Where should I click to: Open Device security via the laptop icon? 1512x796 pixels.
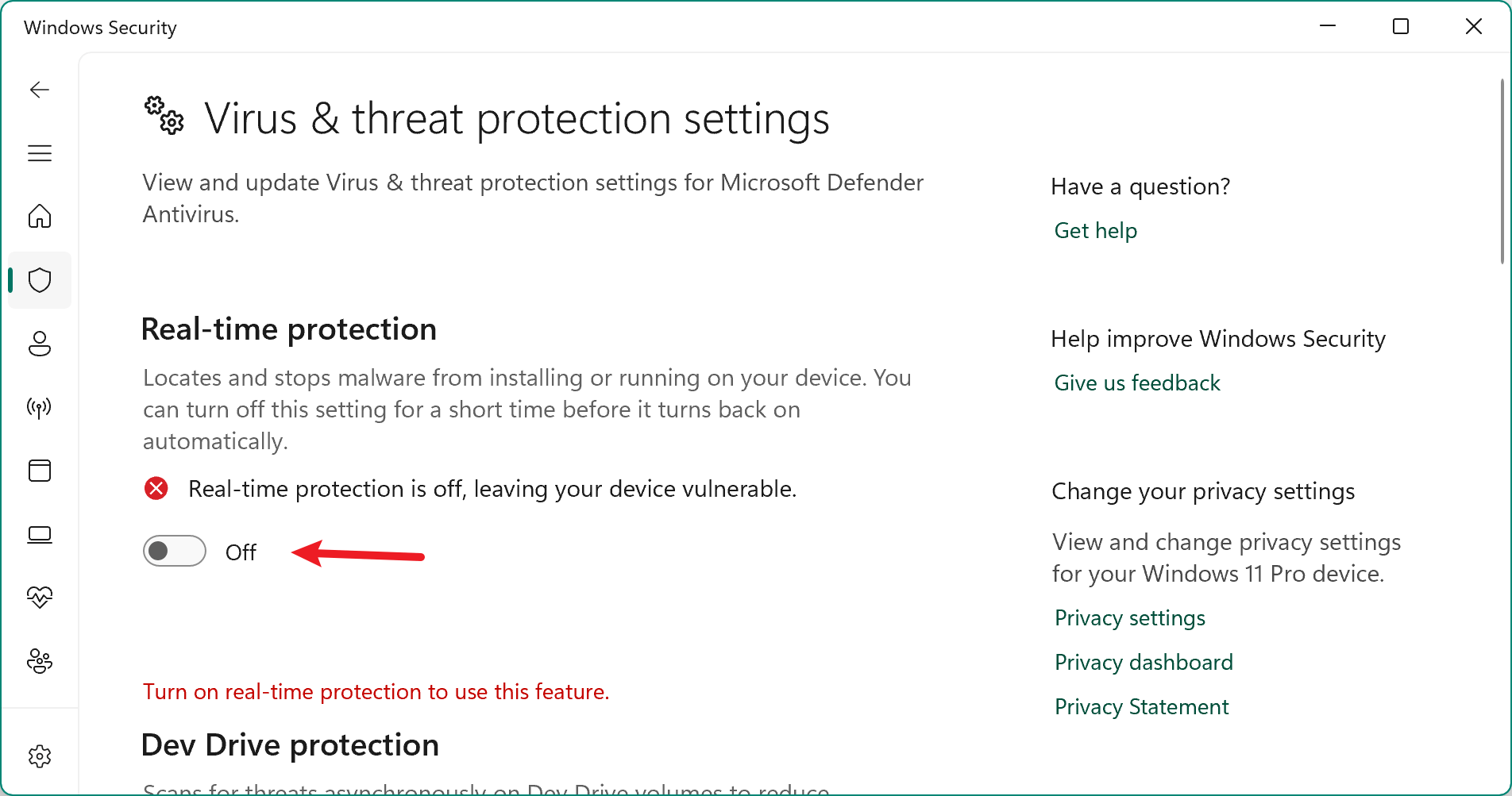39,534
